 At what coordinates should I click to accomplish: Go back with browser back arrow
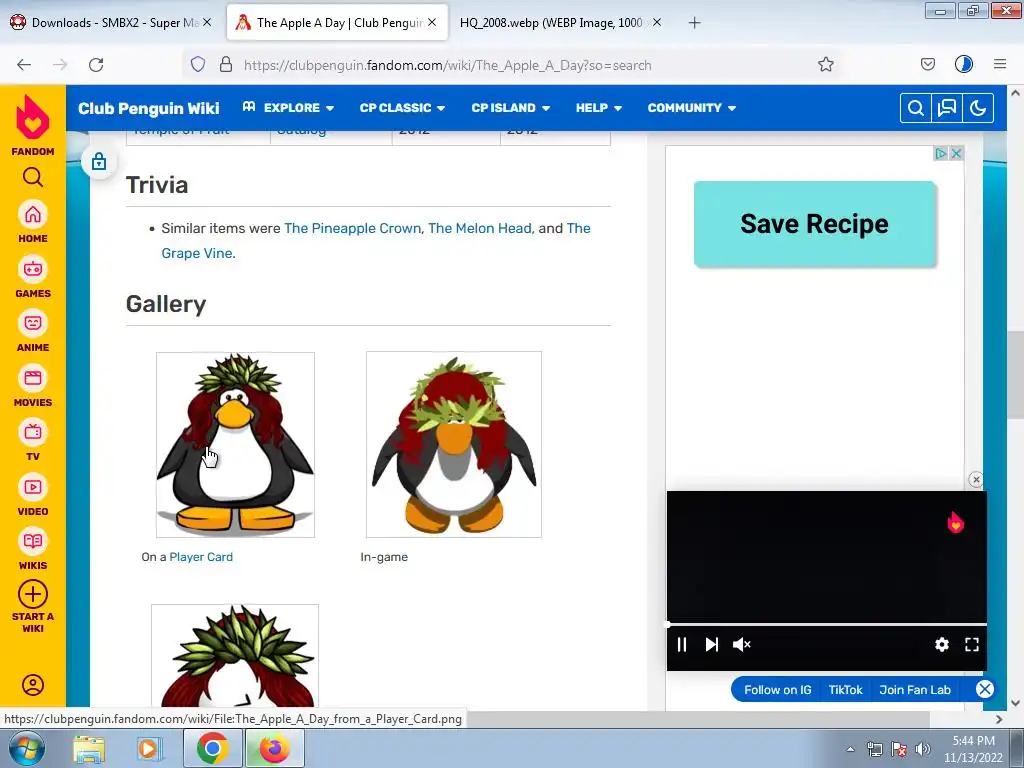[x=24, y=65]
